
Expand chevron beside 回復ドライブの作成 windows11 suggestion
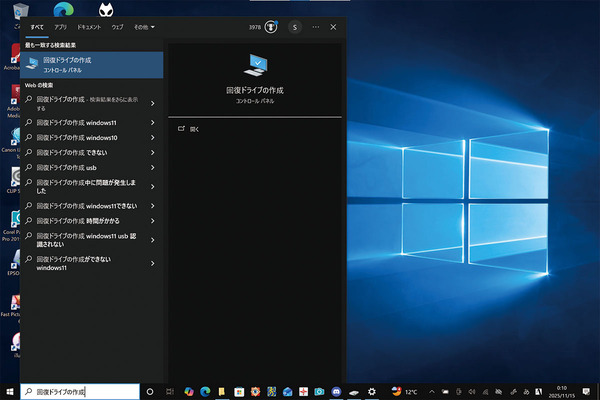[152, 122]
